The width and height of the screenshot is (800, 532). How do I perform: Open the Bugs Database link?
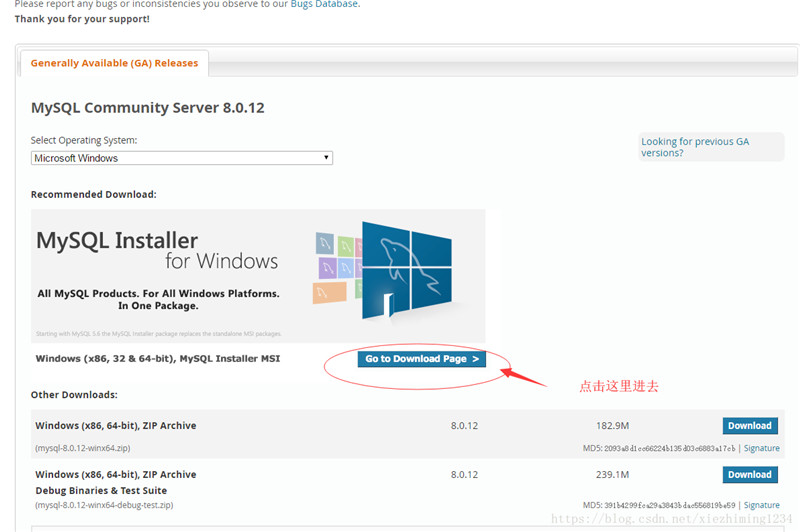(322, 4)
